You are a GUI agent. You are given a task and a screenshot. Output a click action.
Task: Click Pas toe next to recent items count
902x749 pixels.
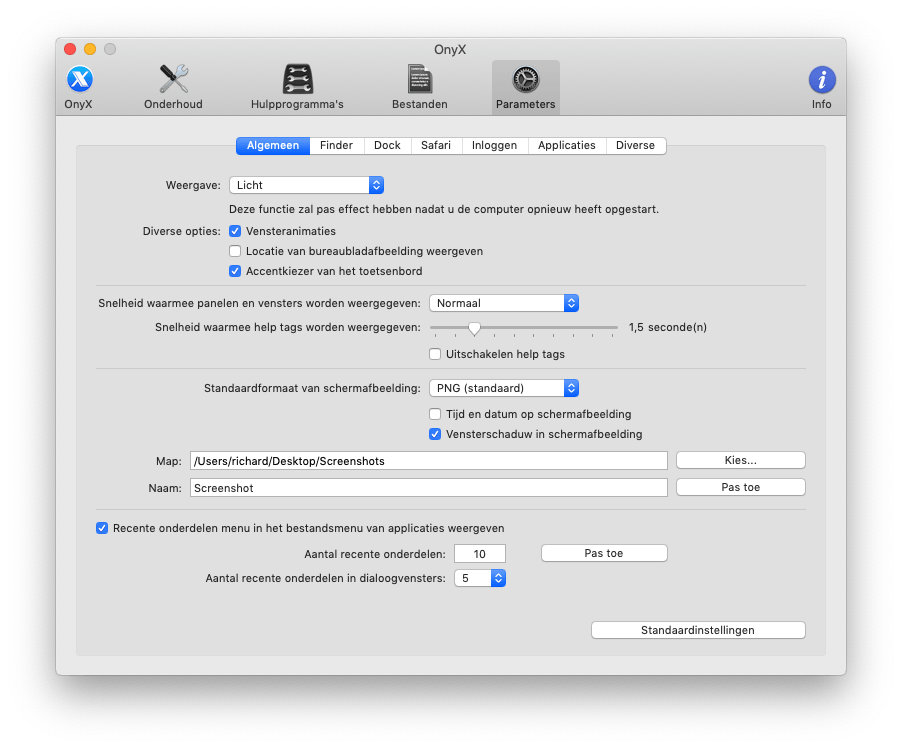point(604,553)
